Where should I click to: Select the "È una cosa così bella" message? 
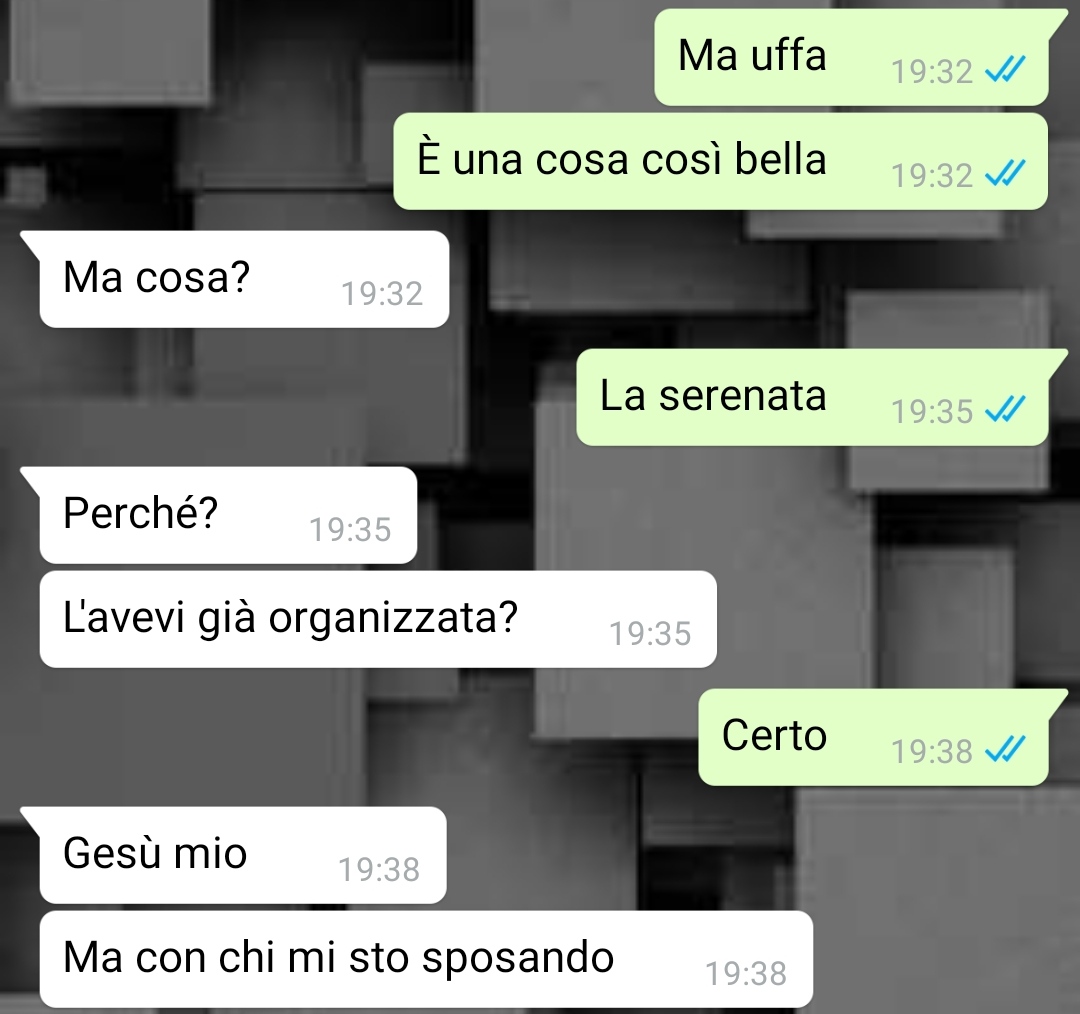(720, 161)
